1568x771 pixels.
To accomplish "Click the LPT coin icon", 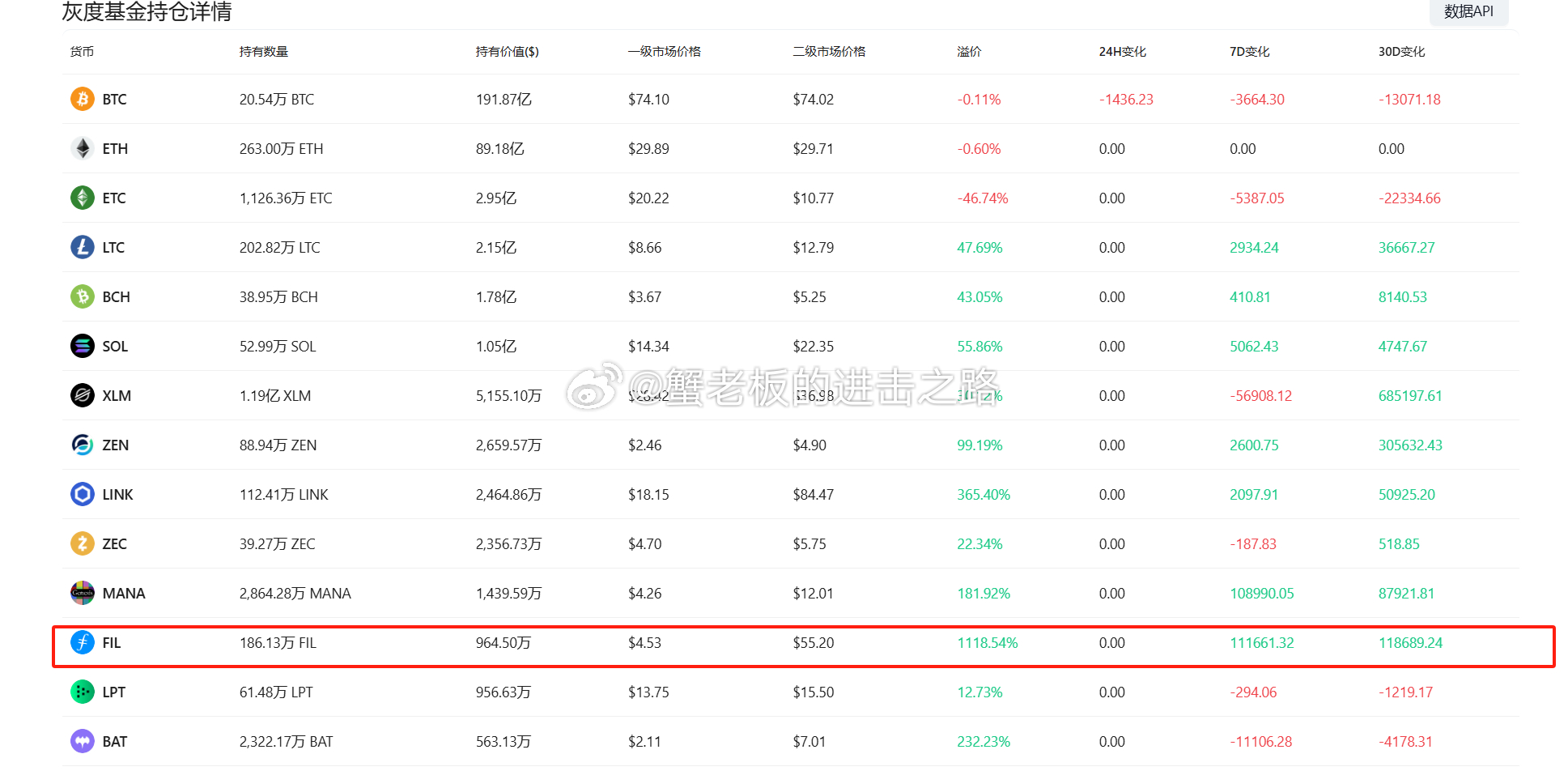I will point(83,692).
